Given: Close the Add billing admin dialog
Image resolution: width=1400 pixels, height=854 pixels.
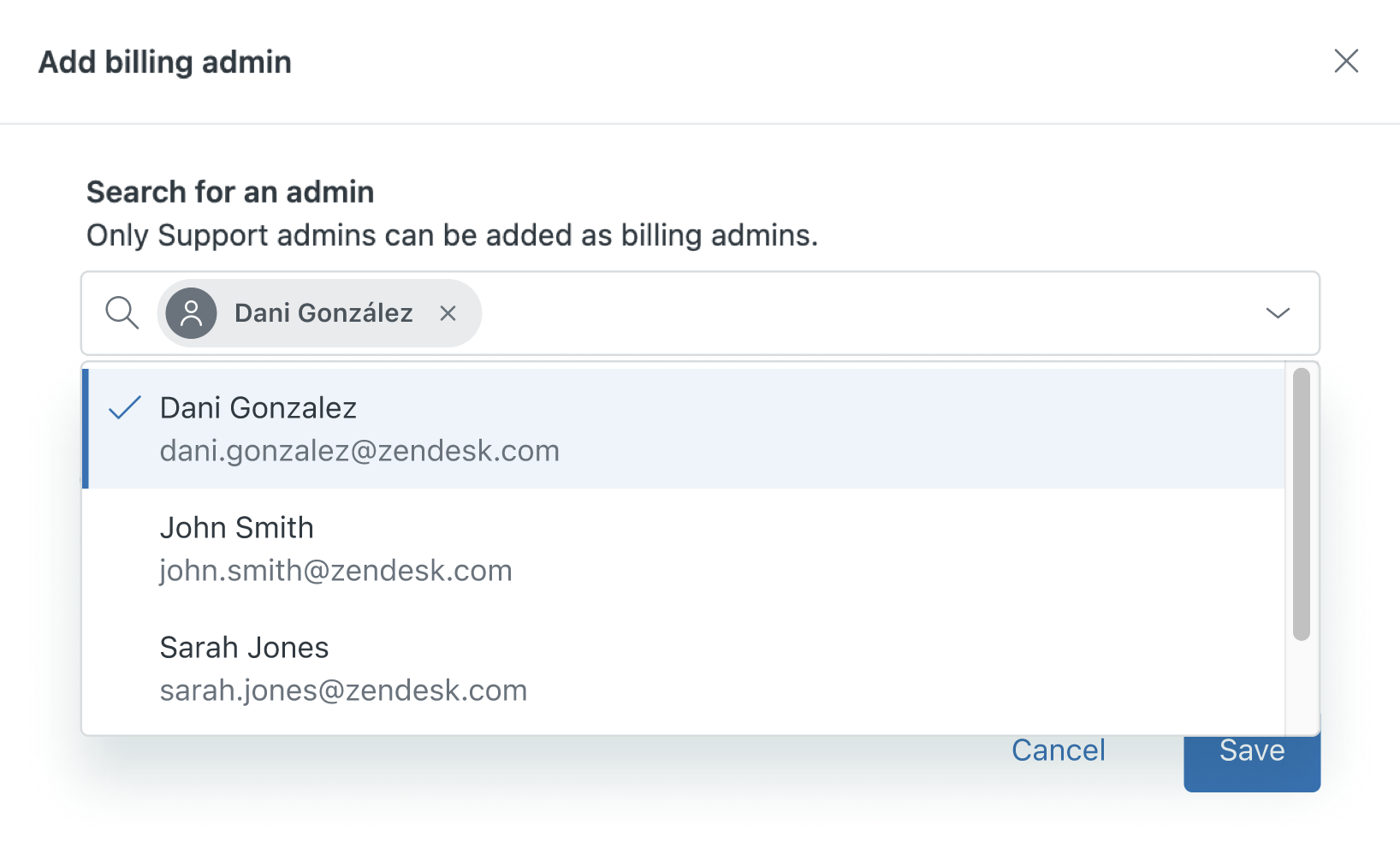Looking at the screenshot, I should point(1346,61).
